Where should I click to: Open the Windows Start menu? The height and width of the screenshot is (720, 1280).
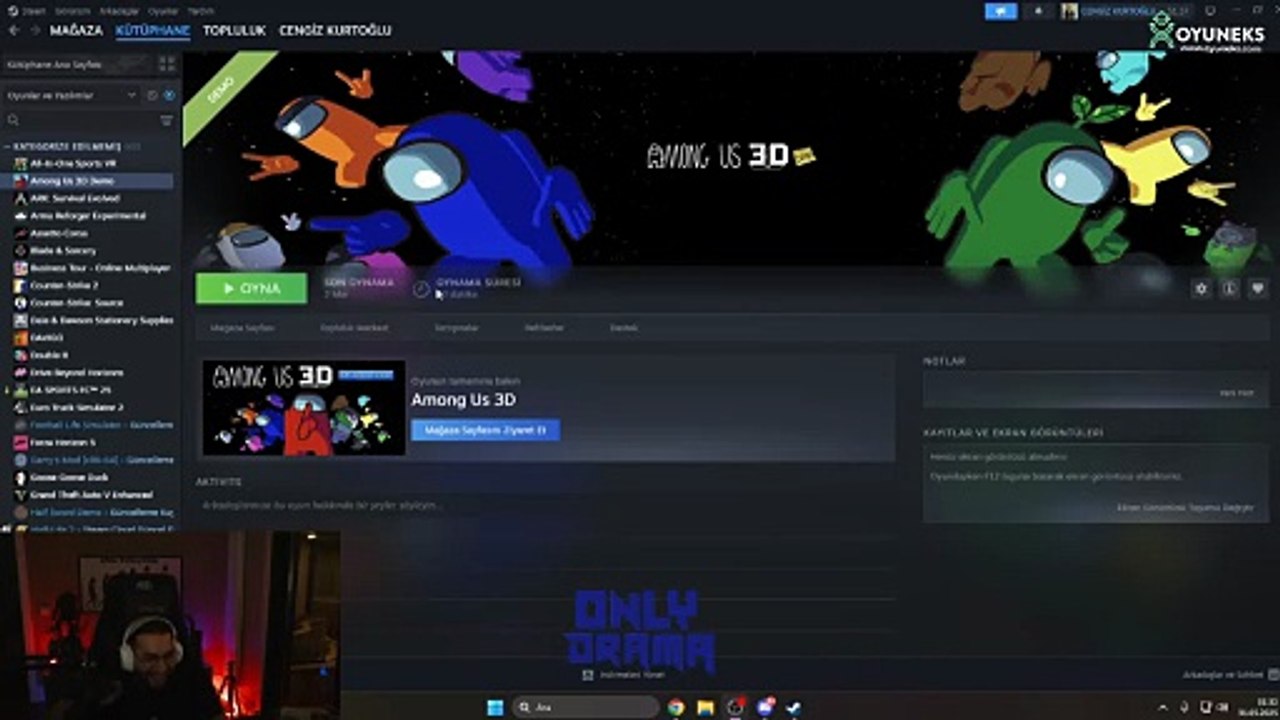(495, 707)
